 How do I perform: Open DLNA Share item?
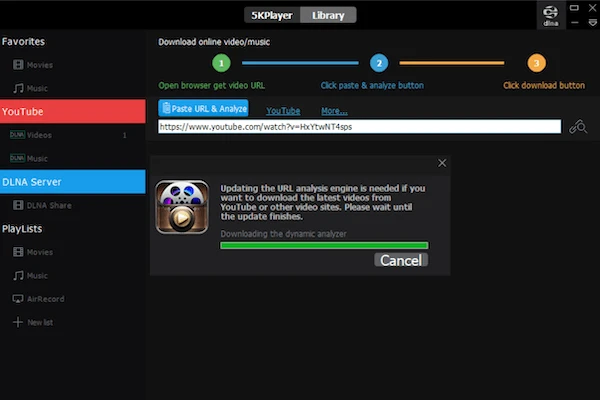pyautogui.click(x=42, y=205)
